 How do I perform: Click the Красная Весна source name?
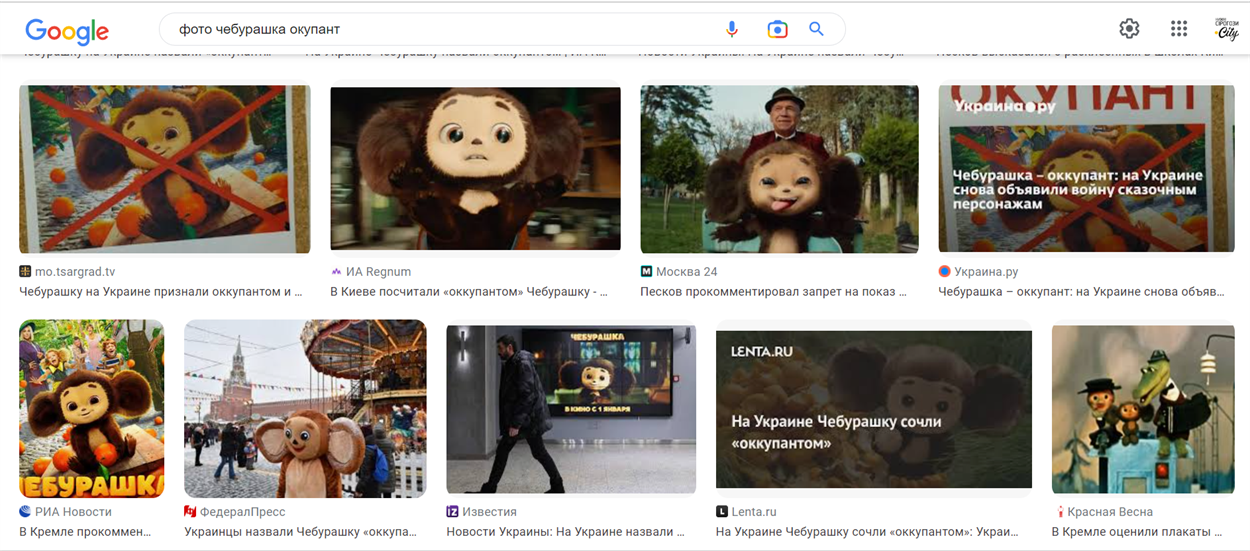click(1110, 511)
